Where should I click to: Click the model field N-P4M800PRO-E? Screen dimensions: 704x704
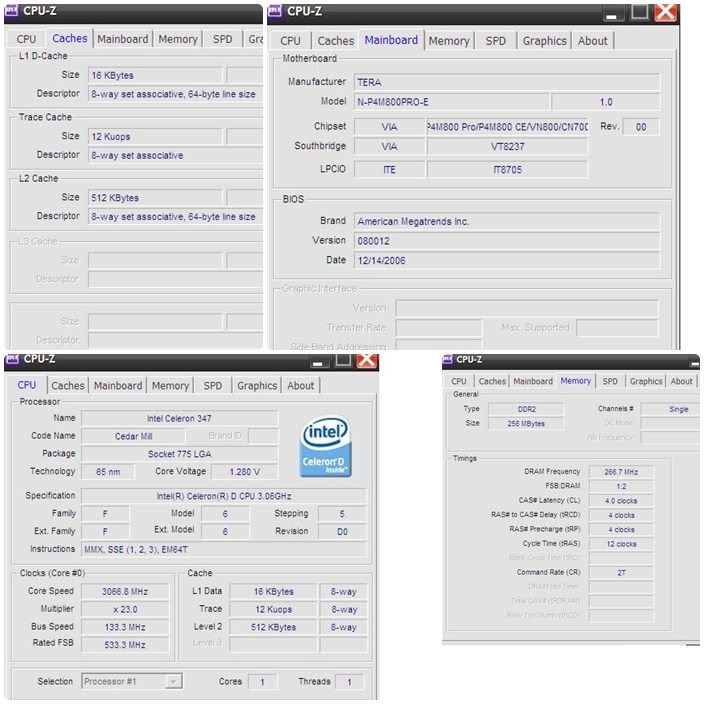(451, 102)
